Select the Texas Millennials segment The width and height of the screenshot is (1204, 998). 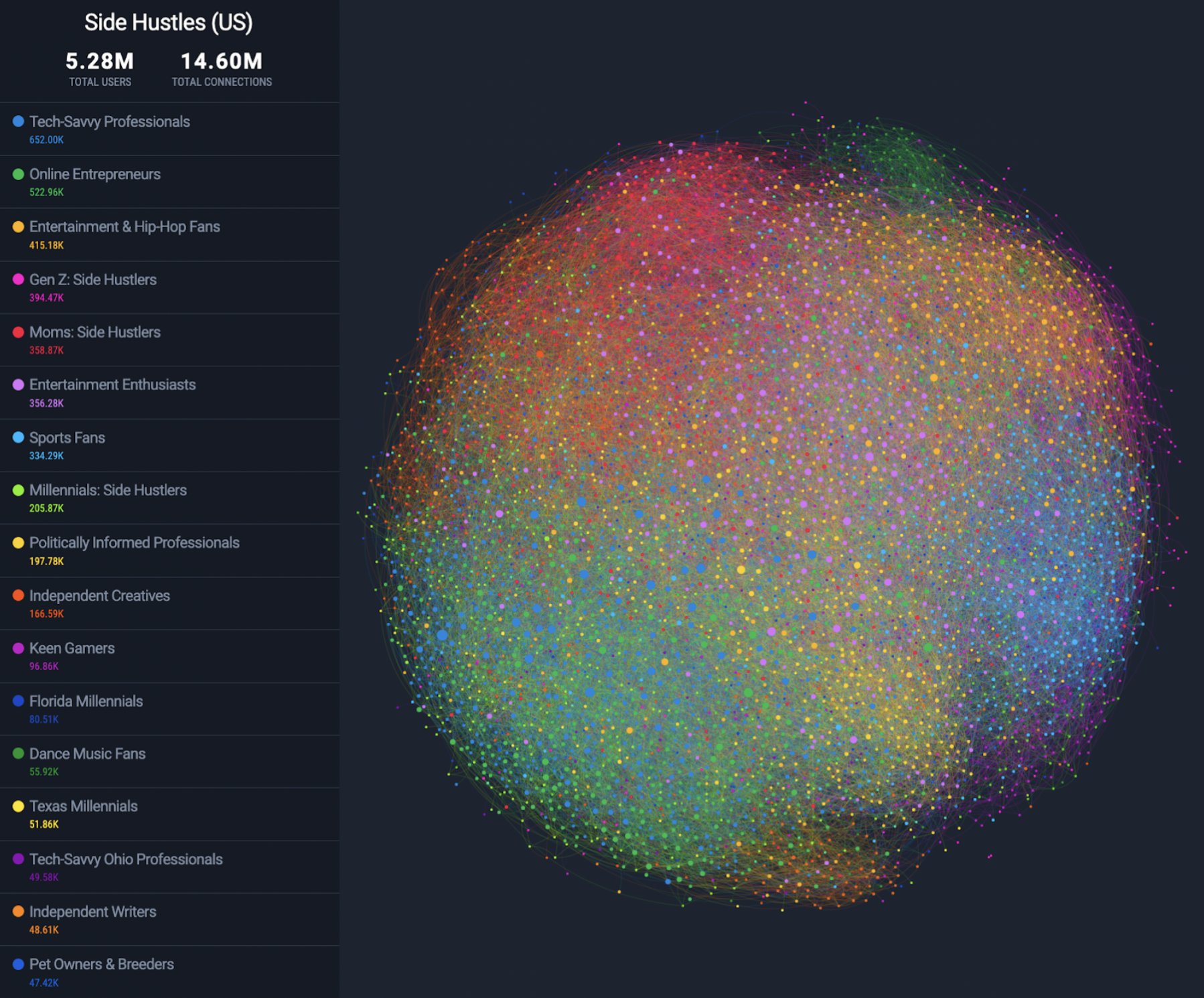click(169, 814)
